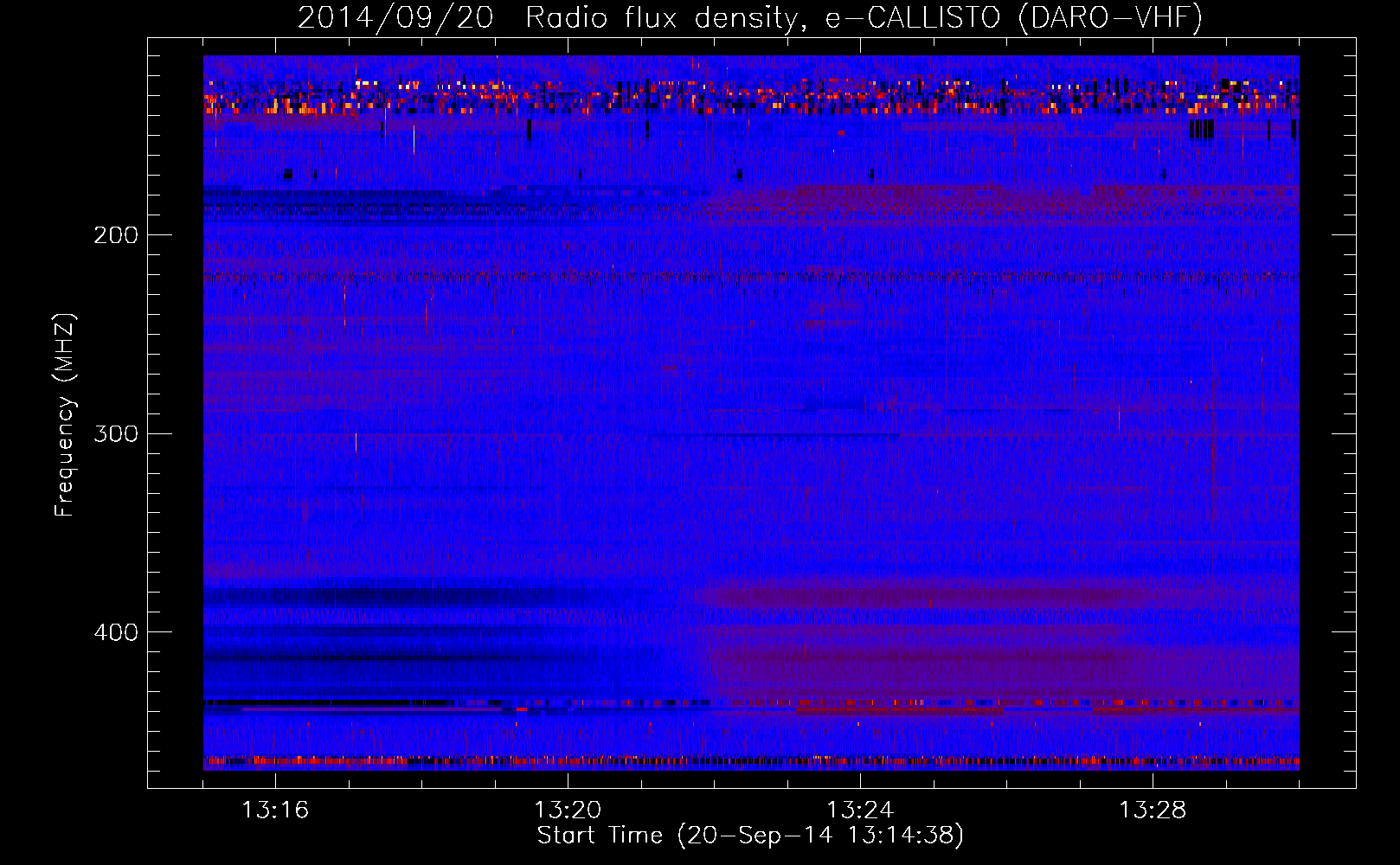
Task: Click the "400" frequency tick label
Action: [116, 632]
